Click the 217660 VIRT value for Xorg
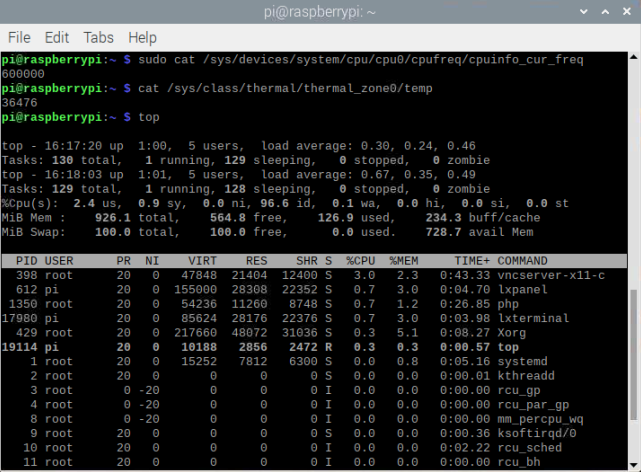The height and width of the screenshot is (472, 641). tap(195, 333)
